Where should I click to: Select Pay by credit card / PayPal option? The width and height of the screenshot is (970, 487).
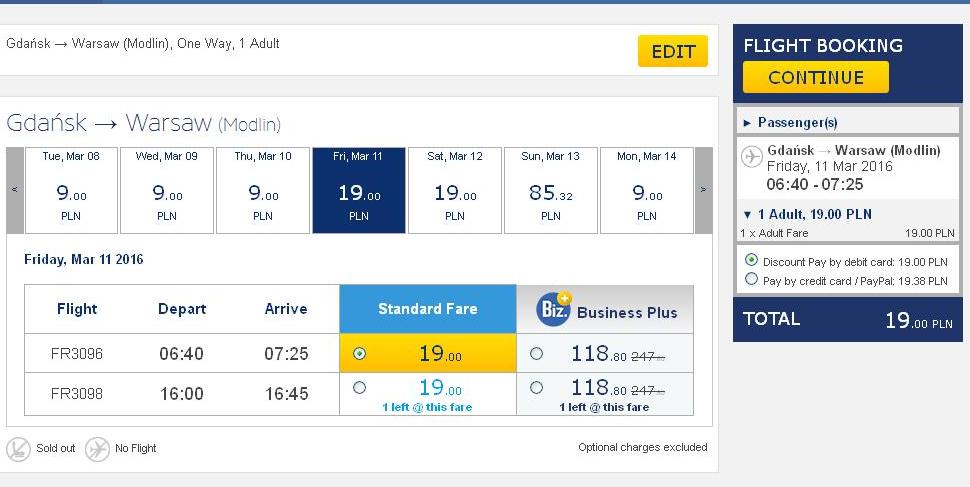pyautogui.click(x=752, y=279)
